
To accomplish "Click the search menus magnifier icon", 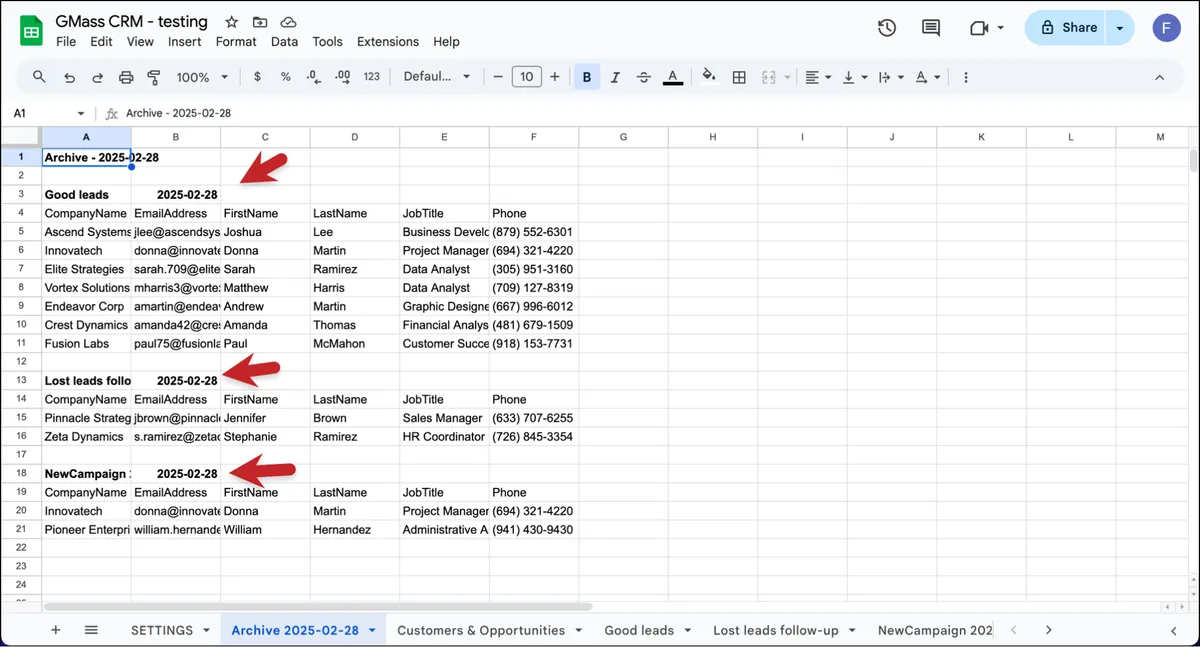I will pos(40,77).
